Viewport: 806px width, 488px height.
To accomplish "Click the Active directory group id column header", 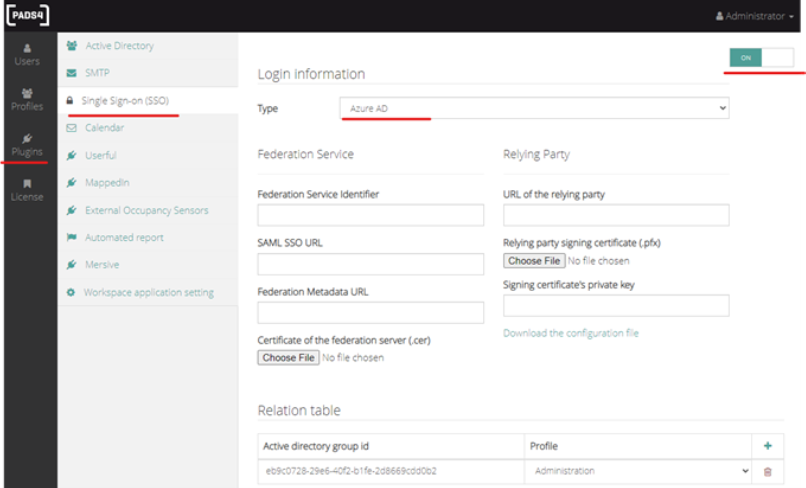I will [x=316, y=446].
